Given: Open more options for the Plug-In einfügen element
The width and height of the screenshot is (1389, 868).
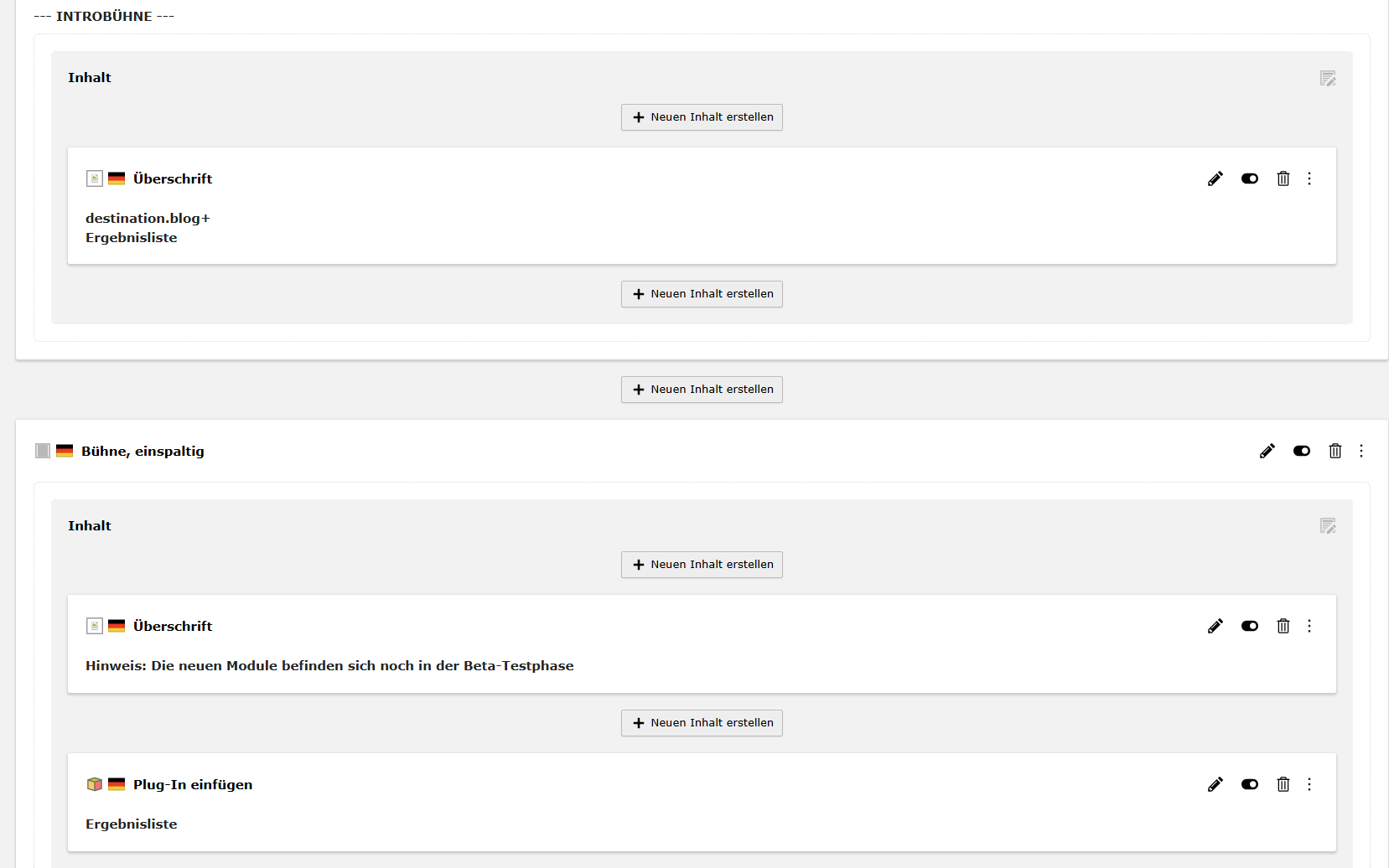Looking at the screenshot, I should pos(1309,784).
